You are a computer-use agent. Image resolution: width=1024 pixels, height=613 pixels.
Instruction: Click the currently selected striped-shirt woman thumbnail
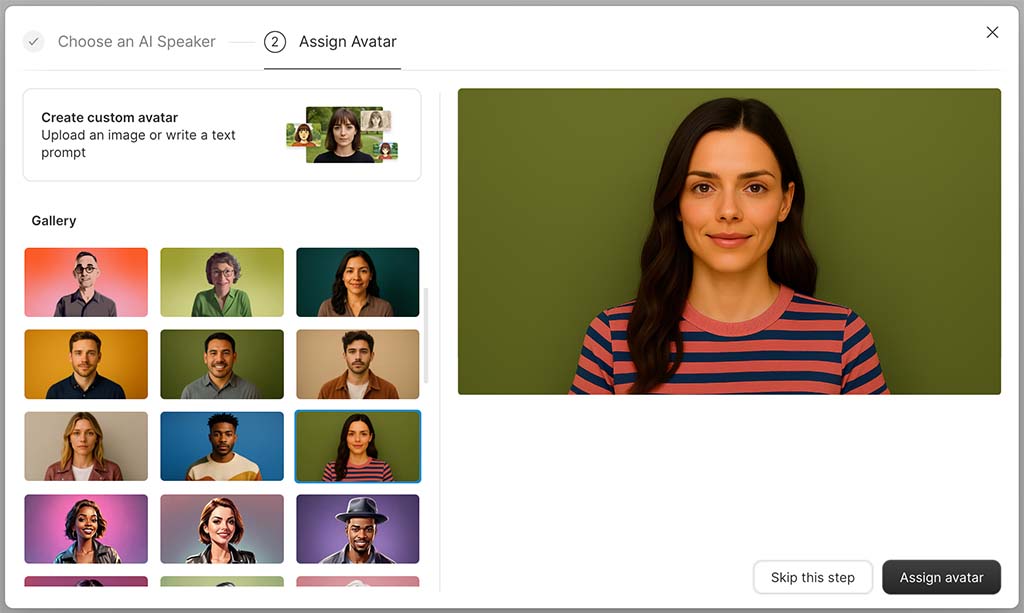click(x=357, y=446)
